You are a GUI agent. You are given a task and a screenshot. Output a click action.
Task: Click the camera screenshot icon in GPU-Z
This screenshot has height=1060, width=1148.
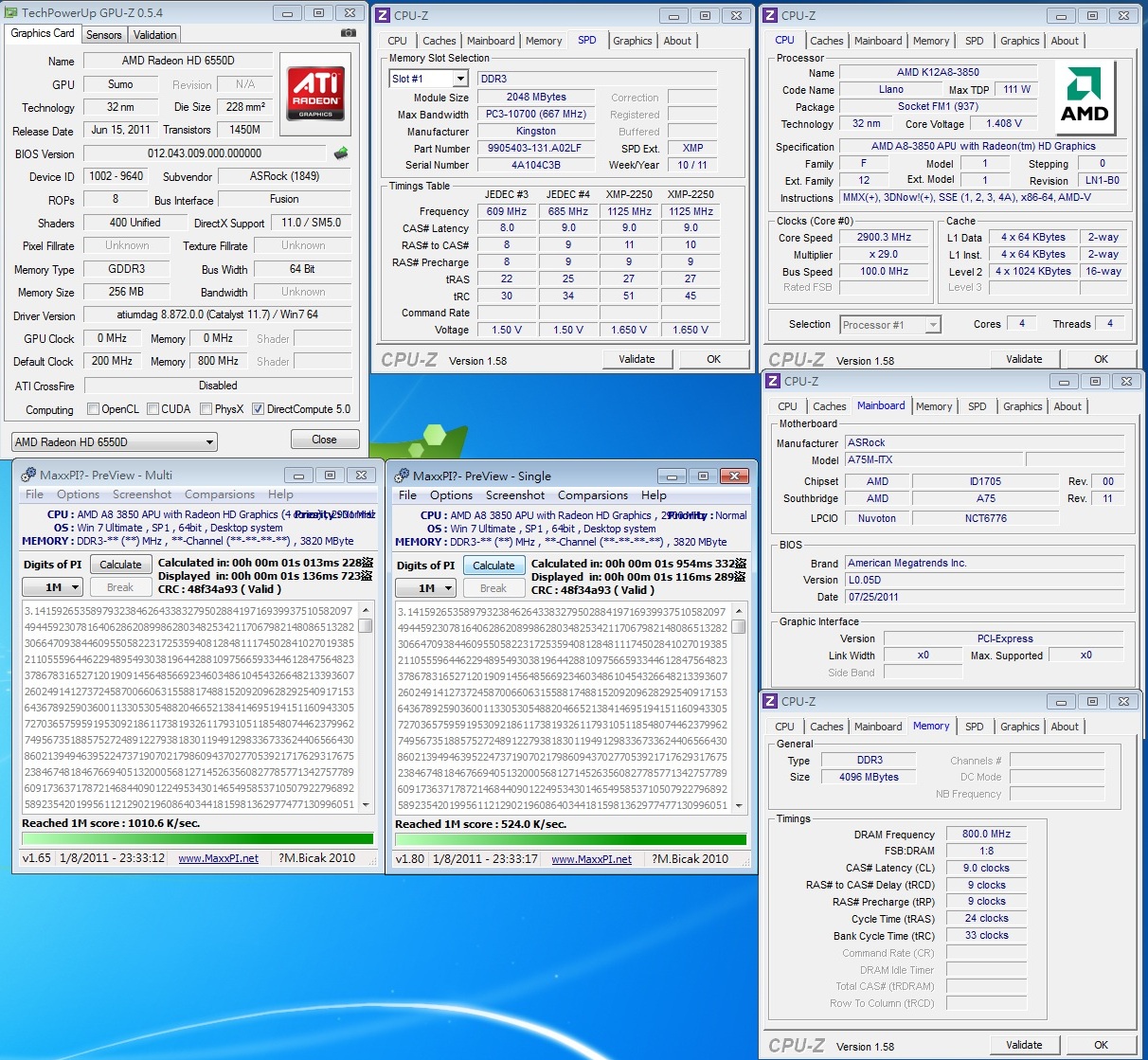coord(349,33)
